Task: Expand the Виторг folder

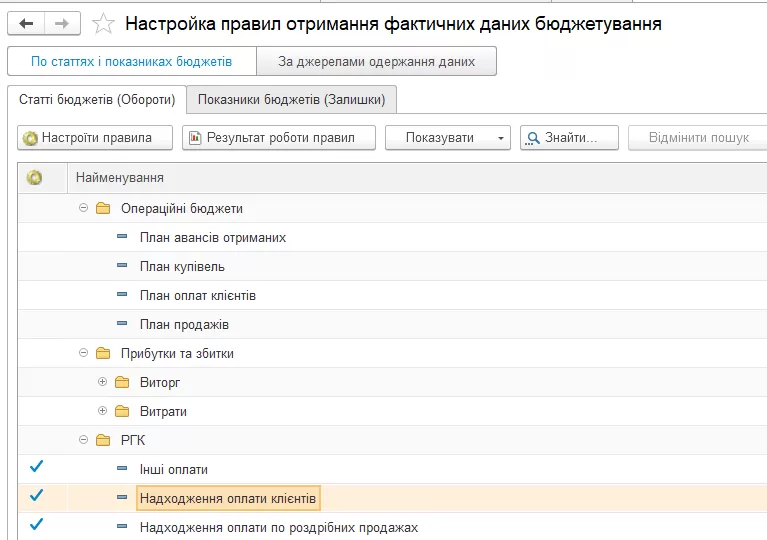Action: pos(102,382)
